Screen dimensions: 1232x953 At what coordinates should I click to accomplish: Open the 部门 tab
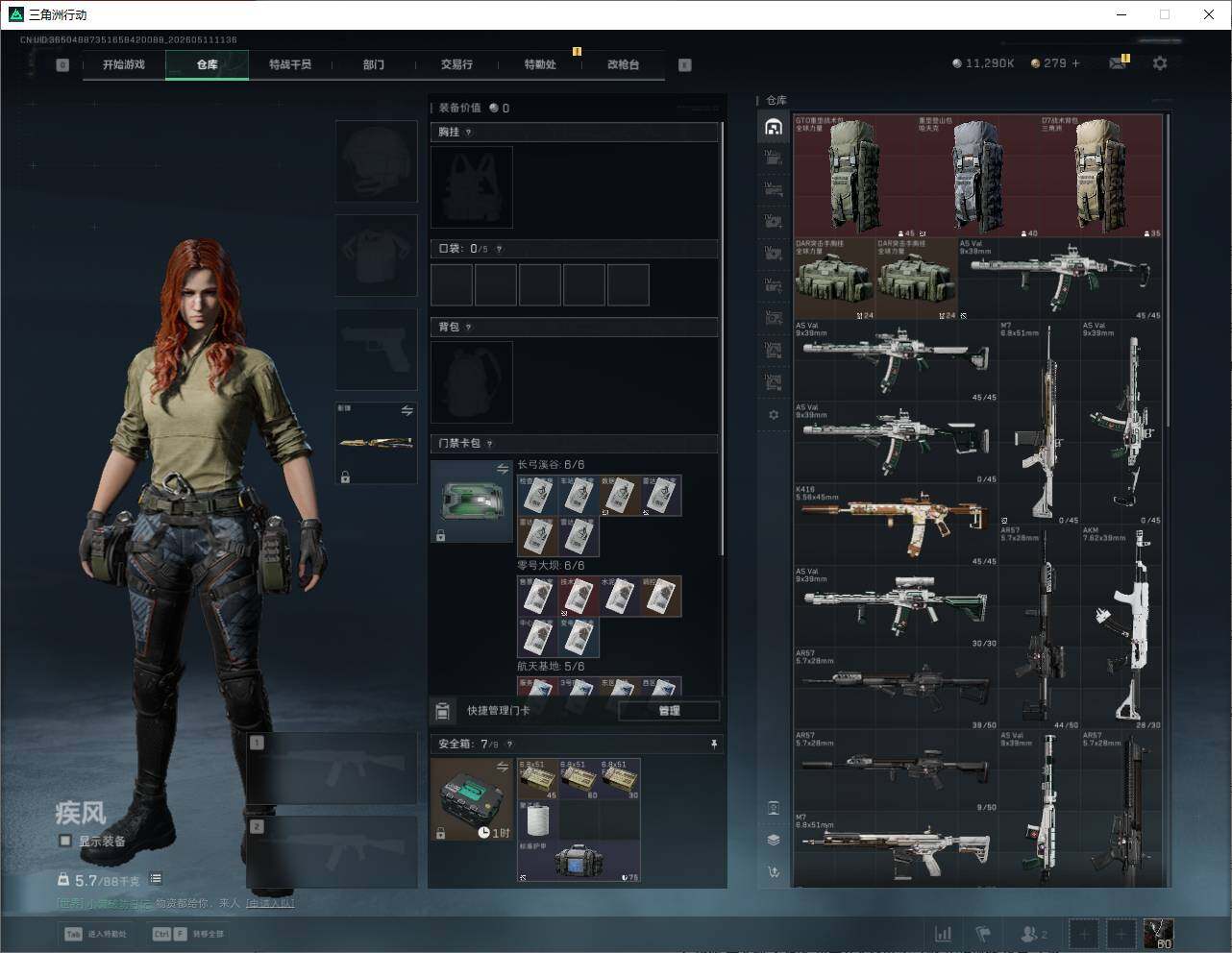pos(374,64)
